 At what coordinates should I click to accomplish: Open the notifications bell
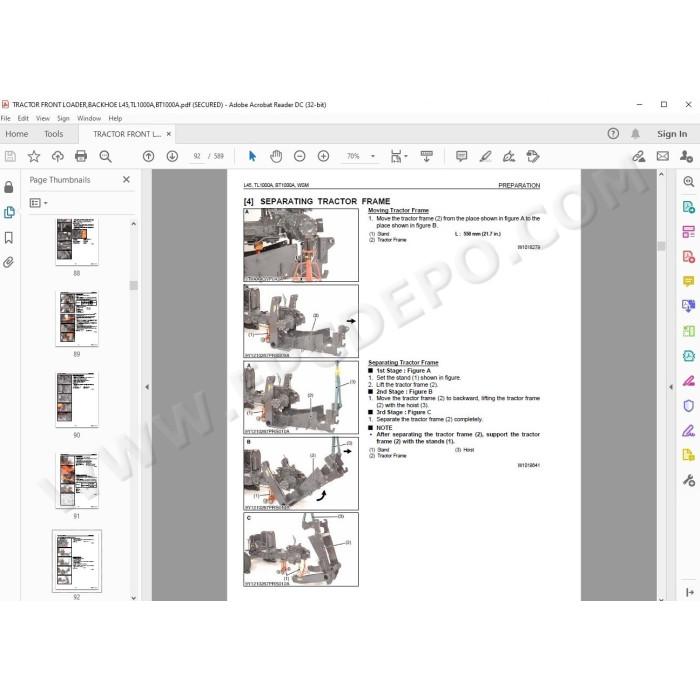coord(635,133)
